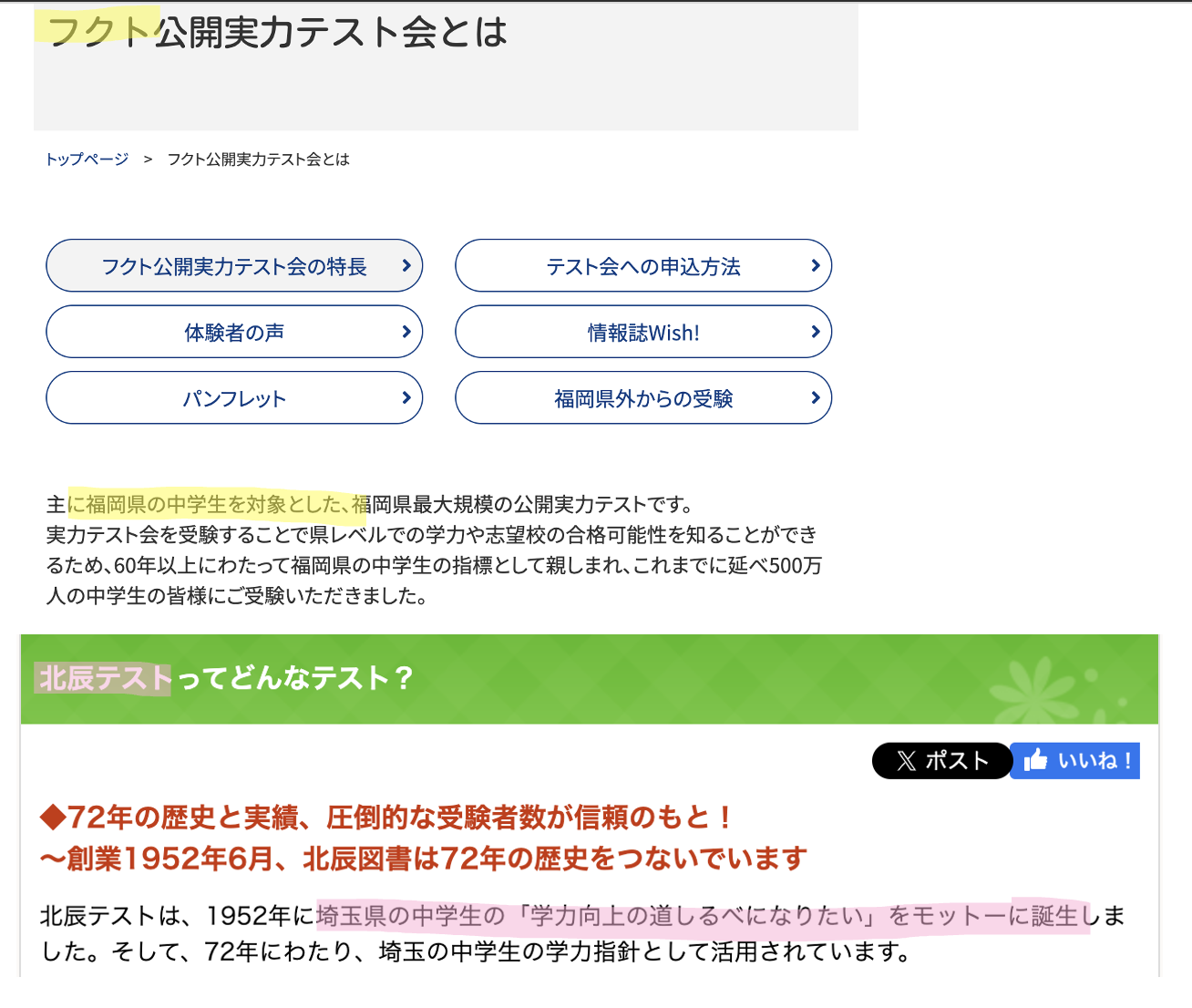Image resolution: width=1192 pixels, height=1008 pixels.
Task: Click the フクト公開実力テスト会の特長 button
Action: point(234,266)
